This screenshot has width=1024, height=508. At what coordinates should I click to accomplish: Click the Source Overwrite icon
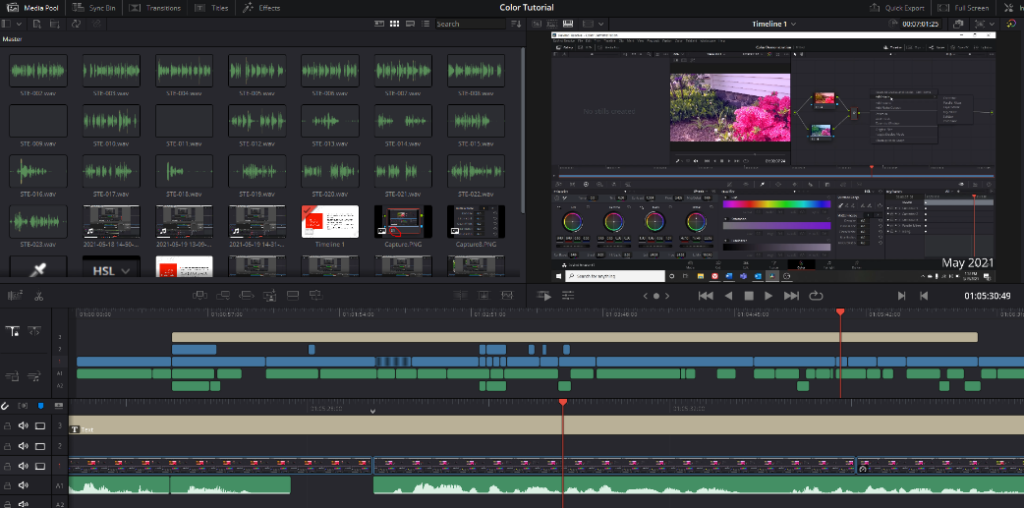[316, 296]
